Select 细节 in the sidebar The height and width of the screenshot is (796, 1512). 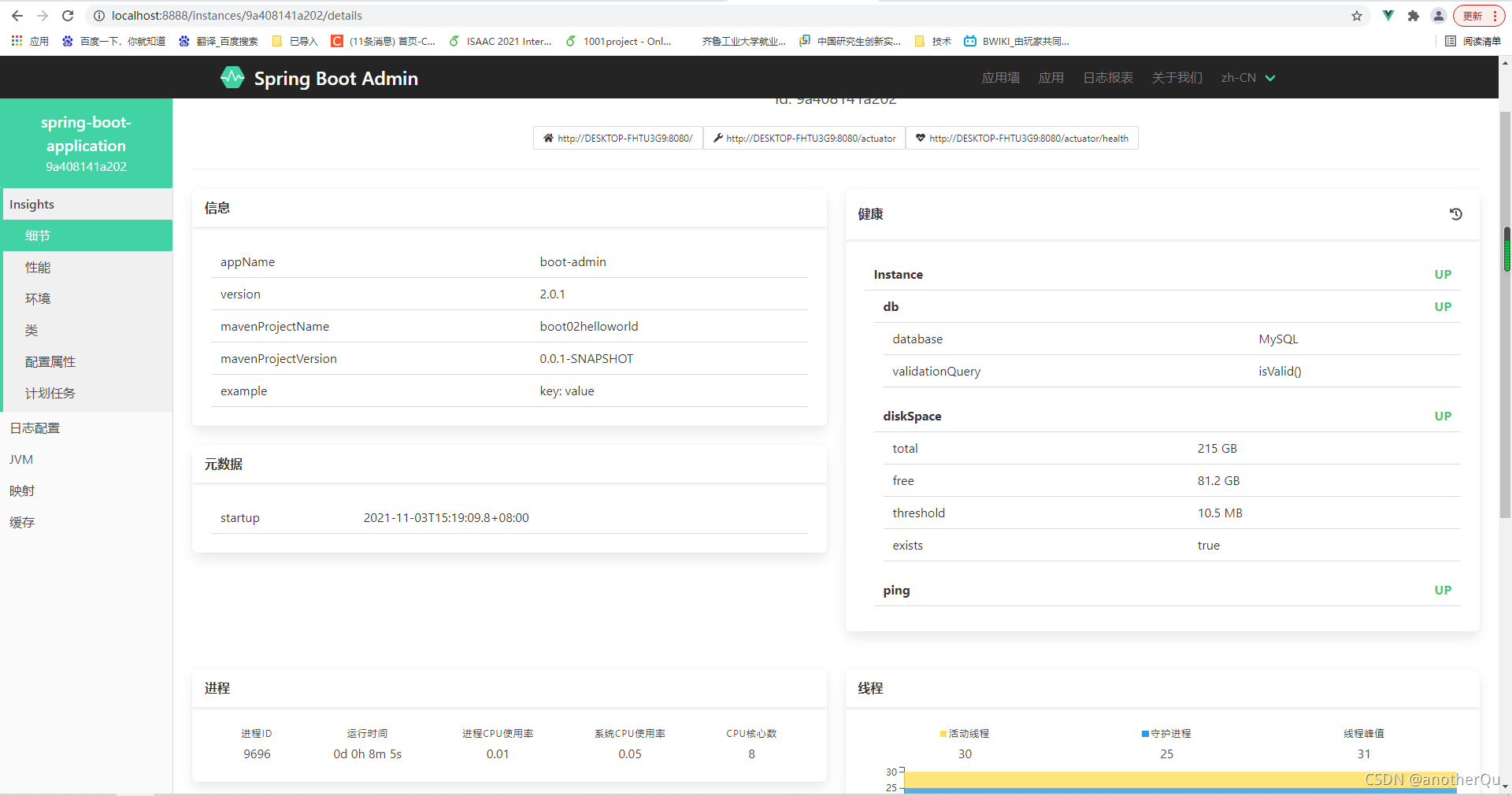[x=87, y=235]
